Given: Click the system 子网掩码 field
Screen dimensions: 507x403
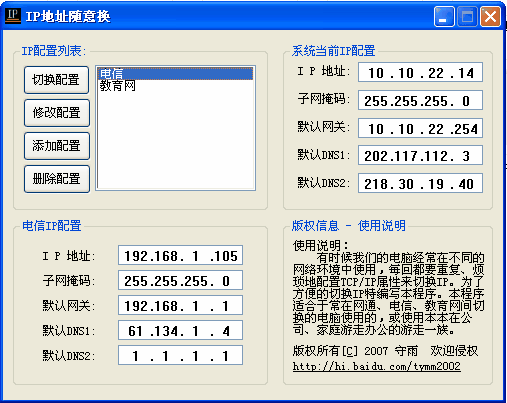Looking at the screenshot, I should pyautogui.click(x=420, y=100).
